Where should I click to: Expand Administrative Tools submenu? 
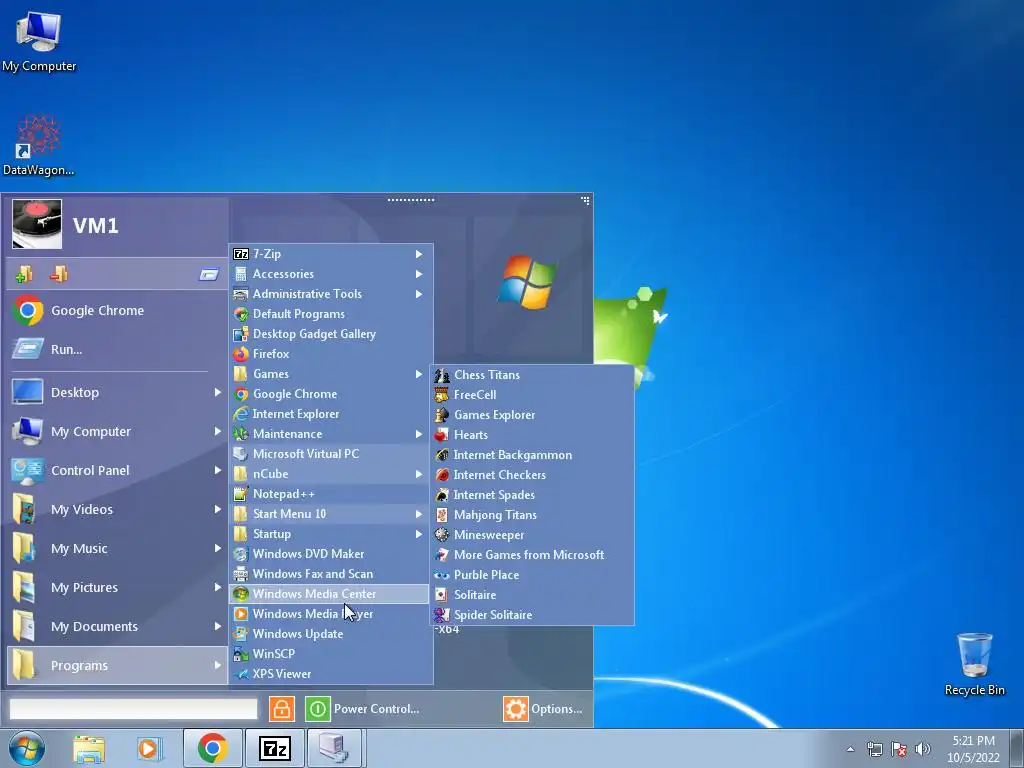(330, 294)
